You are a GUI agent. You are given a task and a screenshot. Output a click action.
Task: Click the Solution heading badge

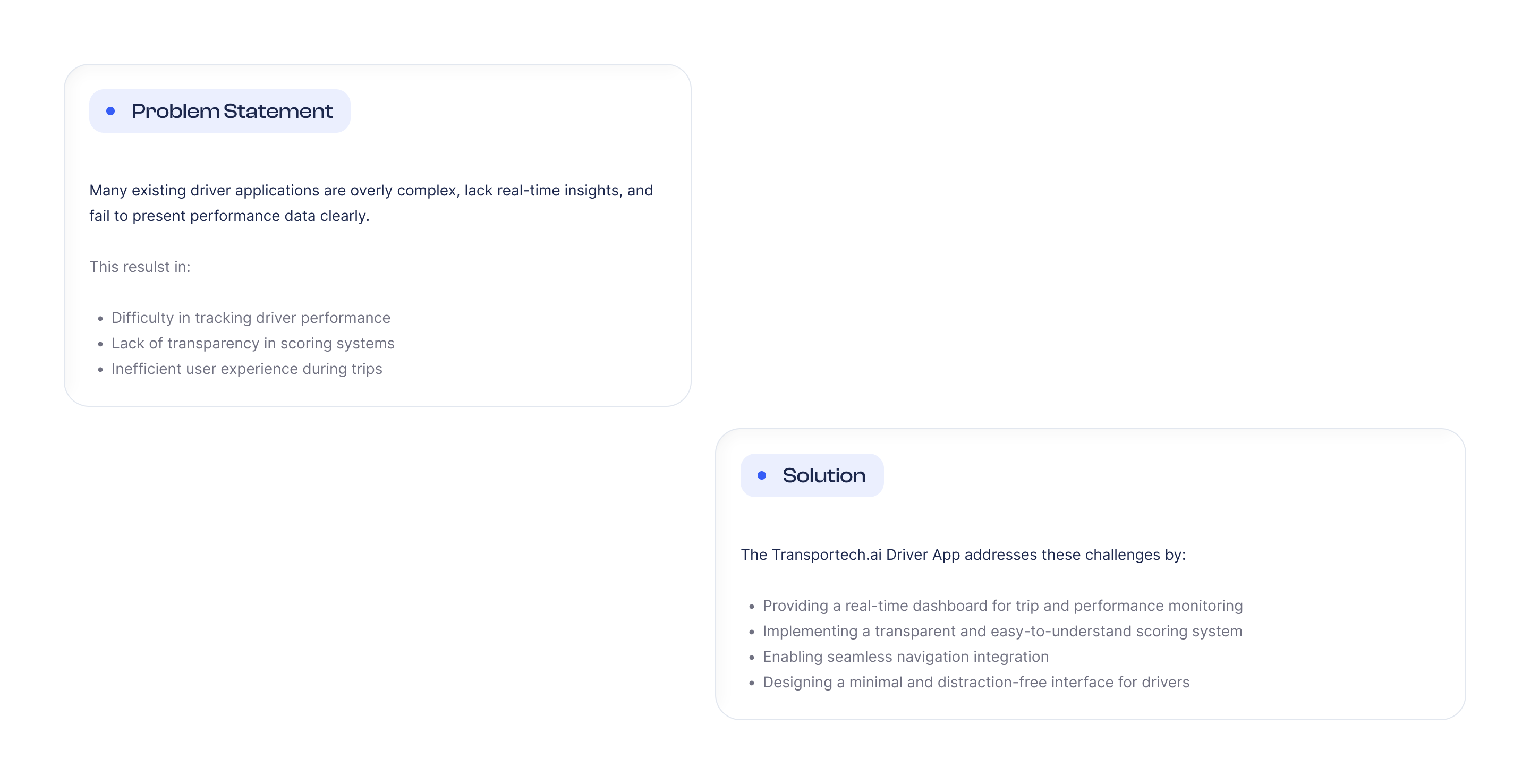pos(812,475)
